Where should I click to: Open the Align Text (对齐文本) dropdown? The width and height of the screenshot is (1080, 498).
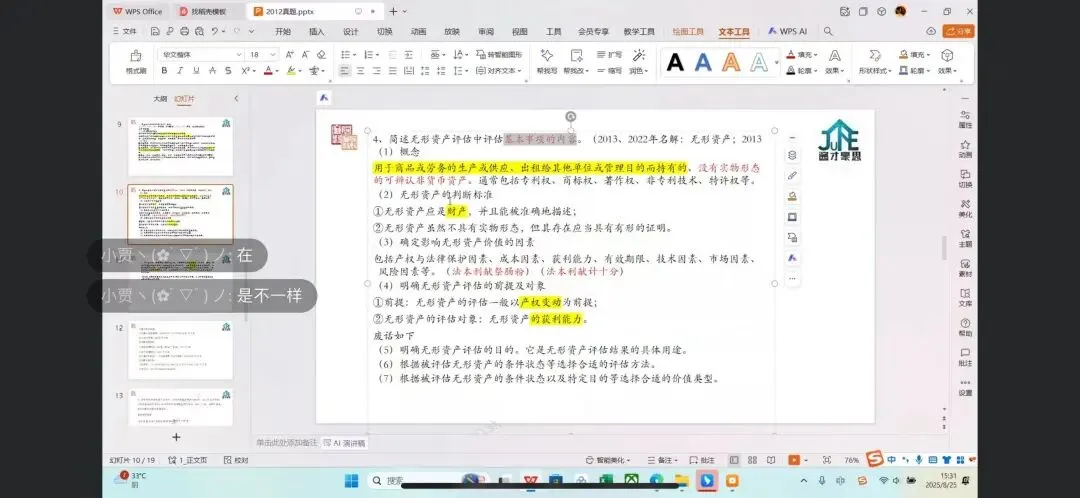tap(499, 70)
